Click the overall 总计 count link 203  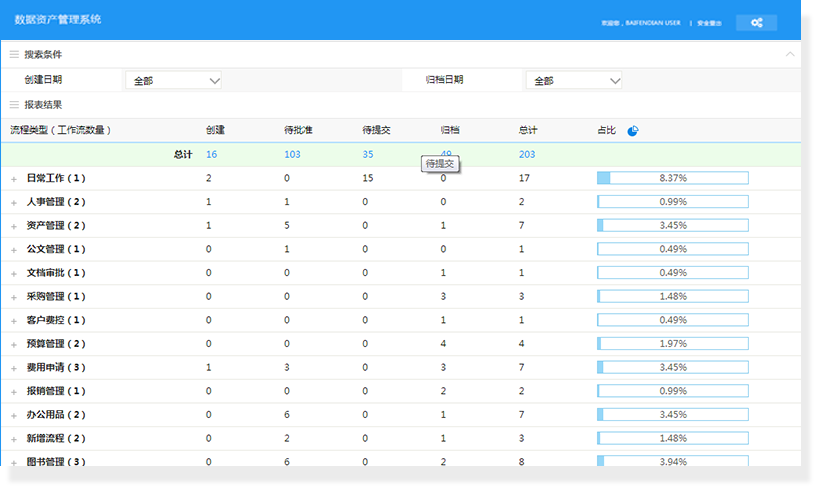pyautogui.click(x=527, y=155)
